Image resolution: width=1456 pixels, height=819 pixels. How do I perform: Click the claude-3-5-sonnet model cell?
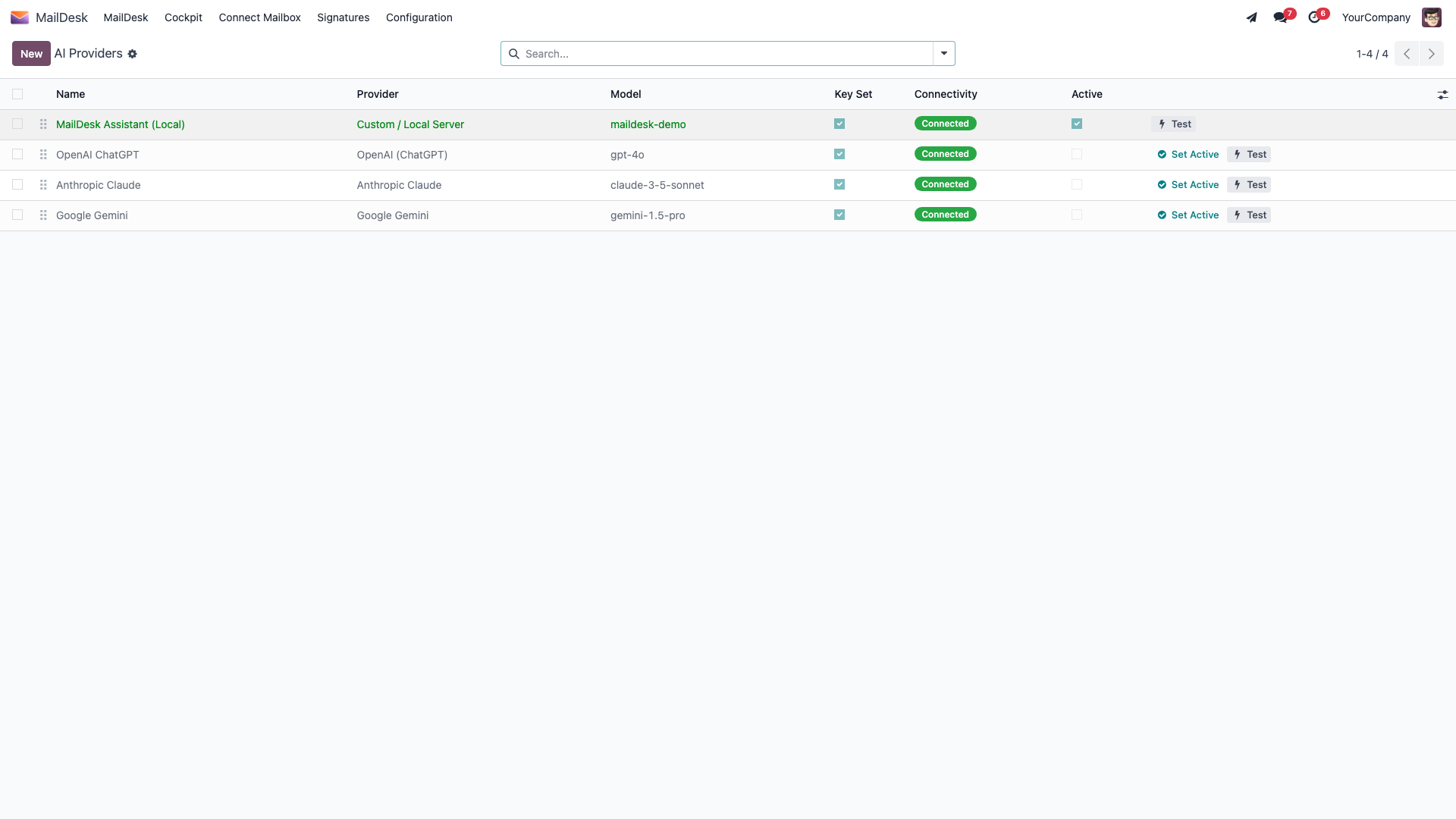pyautogui.click(x=657, y=185)
